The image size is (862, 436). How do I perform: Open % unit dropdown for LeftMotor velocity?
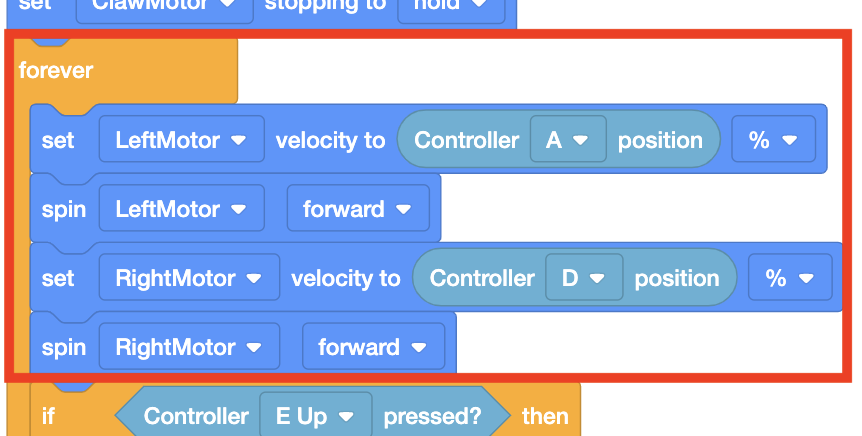(773, 140)
